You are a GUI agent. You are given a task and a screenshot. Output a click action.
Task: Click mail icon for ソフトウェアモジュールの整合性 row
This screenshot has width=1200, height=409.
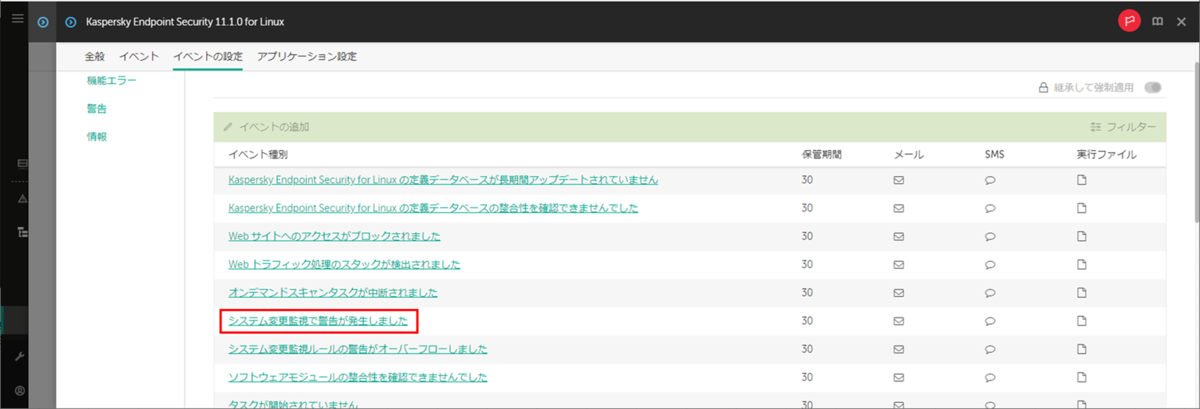[x=898, y=377]
